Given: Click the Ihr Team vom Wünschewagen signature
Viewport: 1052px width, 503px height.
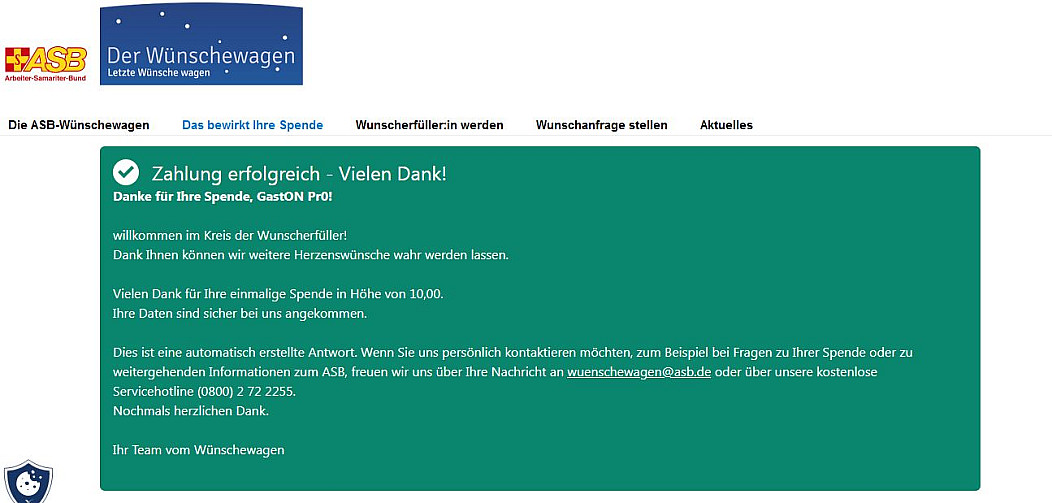Looking at the screenshot, I should [x=199, y=450].
